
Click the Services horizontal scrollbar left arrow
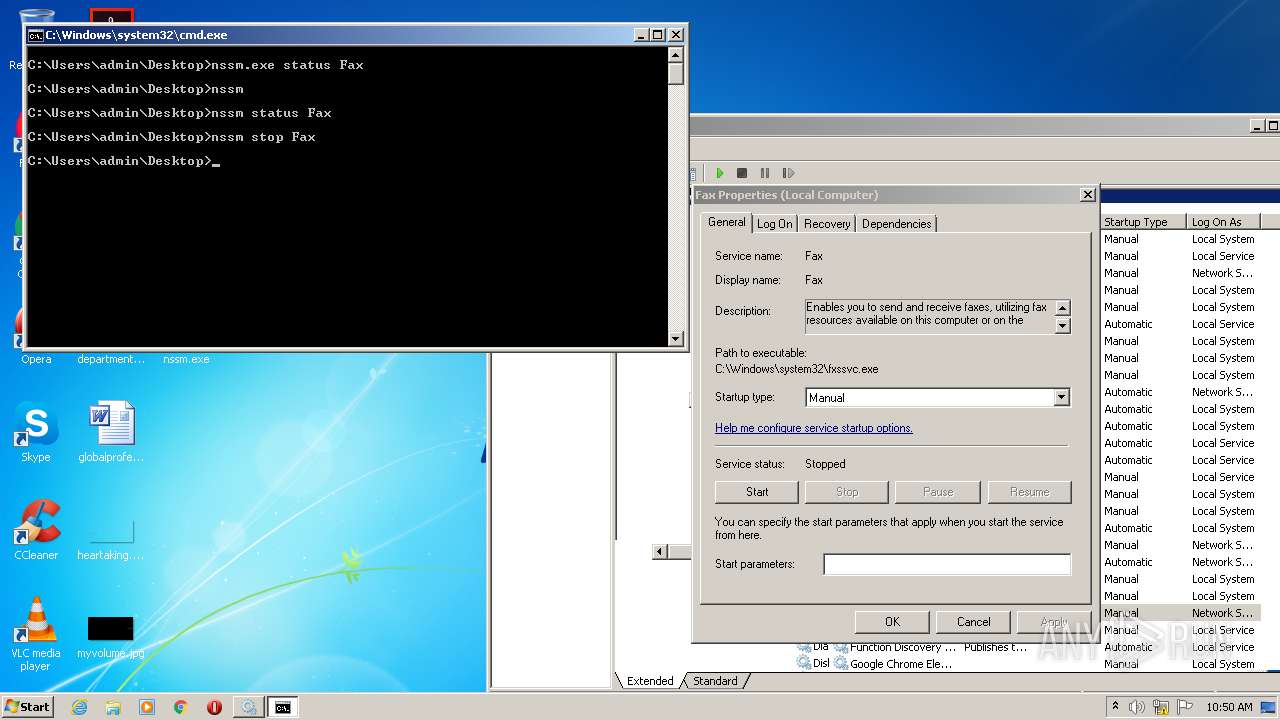pos(659,552)
